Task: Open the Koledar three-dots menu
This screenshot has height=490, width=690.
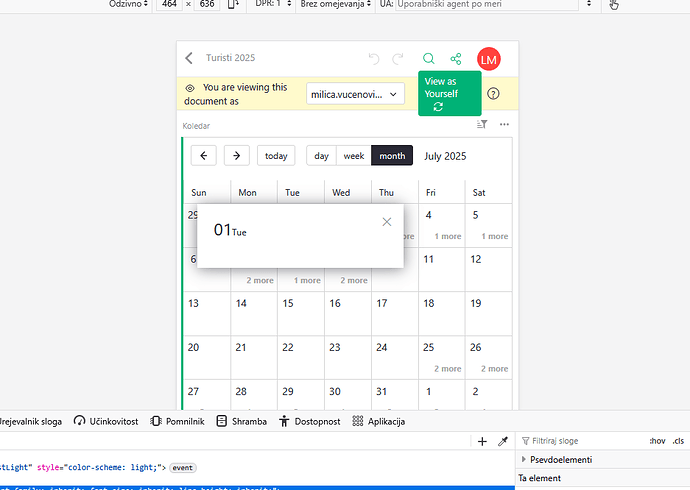Action: pos(504,124)
